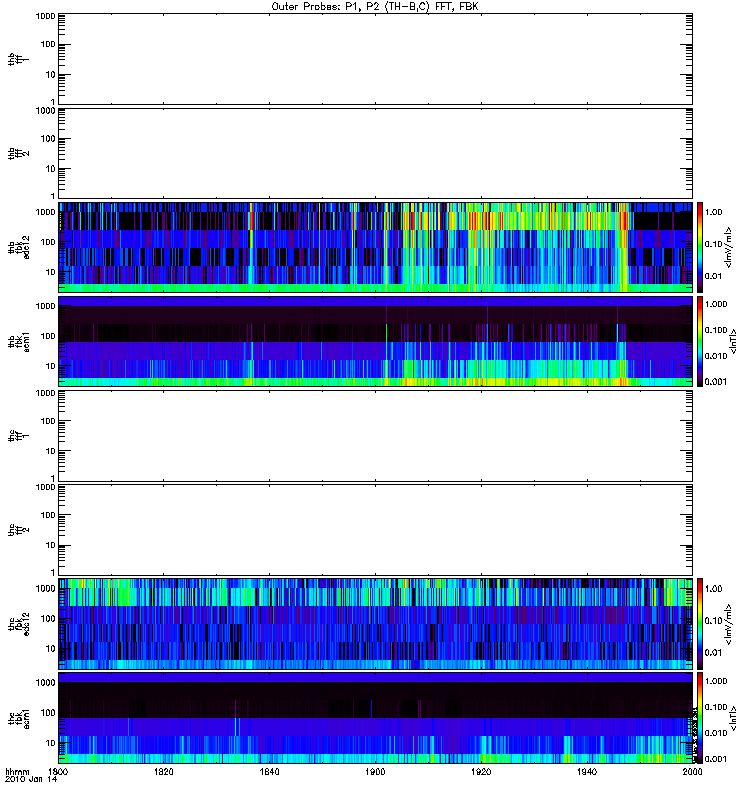The height and width of the screenshot is (800, 750).
Task: Click the empty thc fff 2 plot panel
Action: [376, 530]
